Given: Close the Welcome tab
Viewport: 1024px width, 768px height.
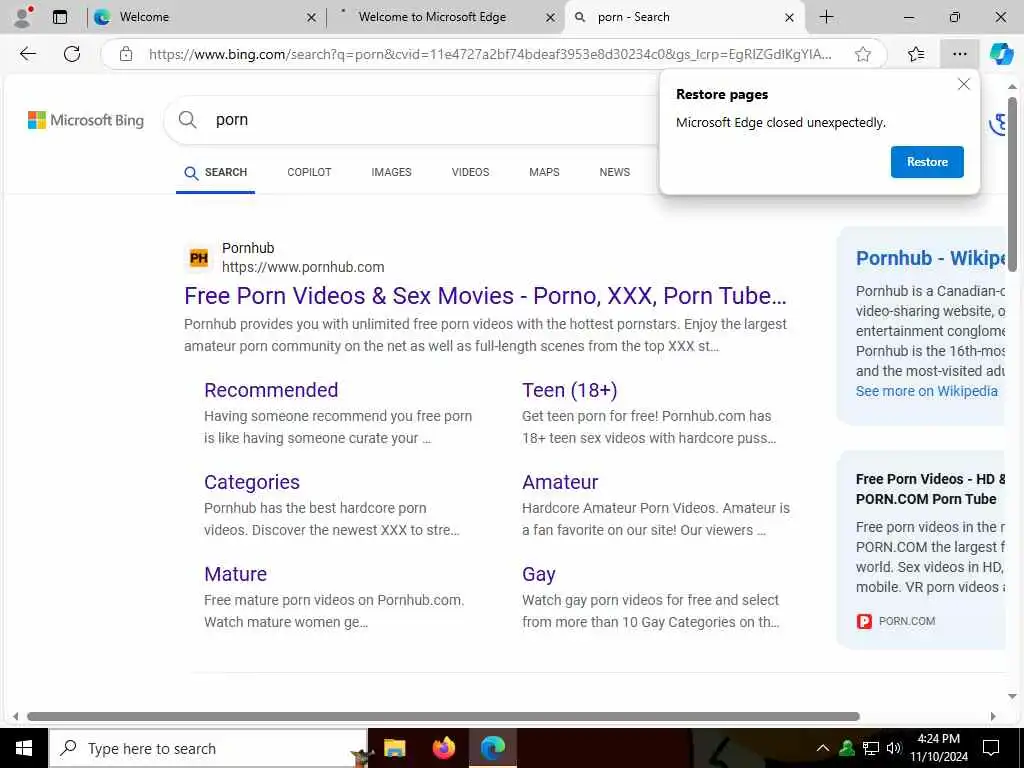Looking at the screenshot, I should pyautogui.click(x=312, y=18).
